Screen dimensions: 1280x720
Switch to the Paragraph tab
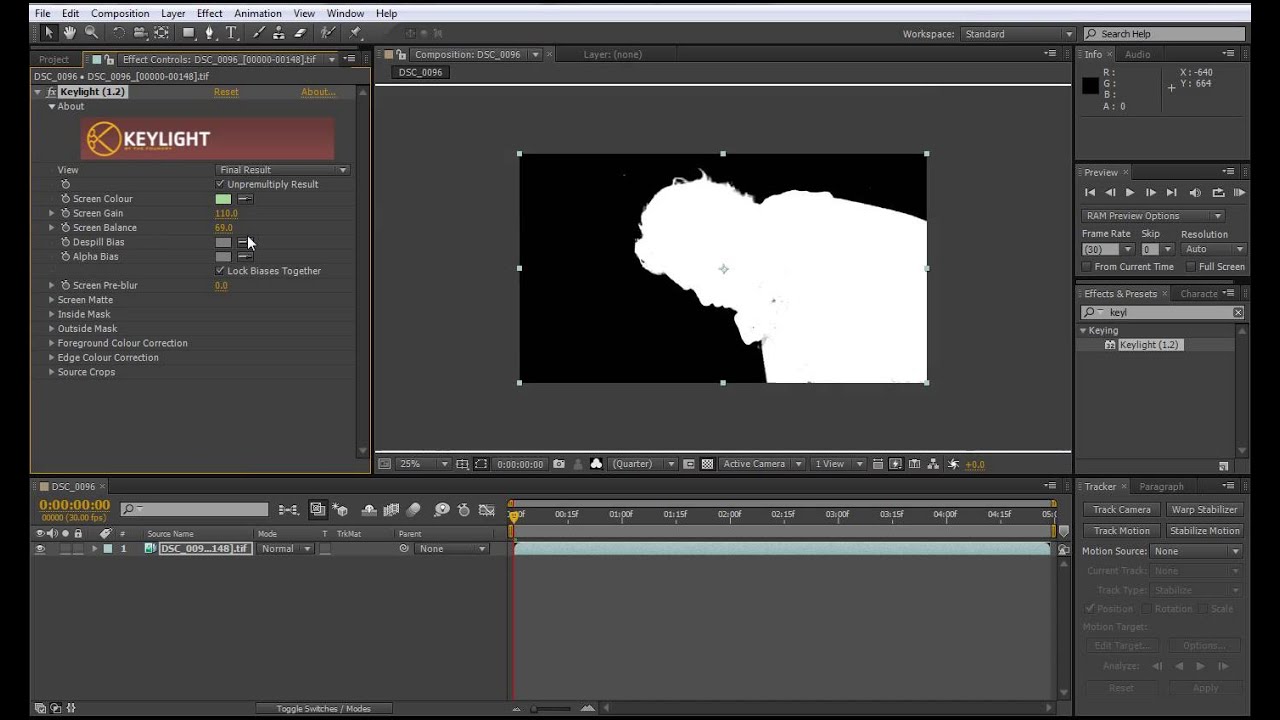click(1161, 487)
